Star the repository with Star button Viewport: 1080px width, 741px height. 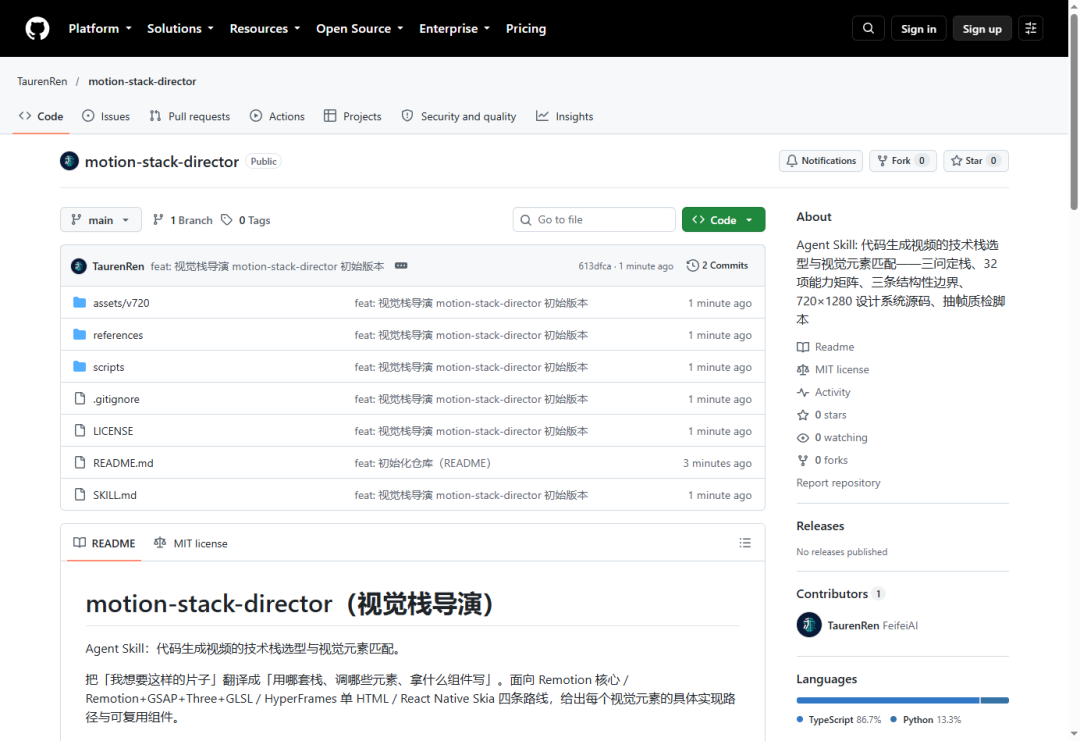coord(975,161)
